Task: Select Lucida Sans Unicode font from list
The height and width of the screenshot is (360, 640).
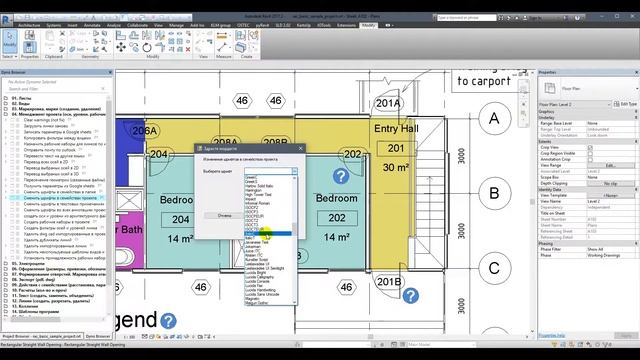Action: tap(262, 294)
